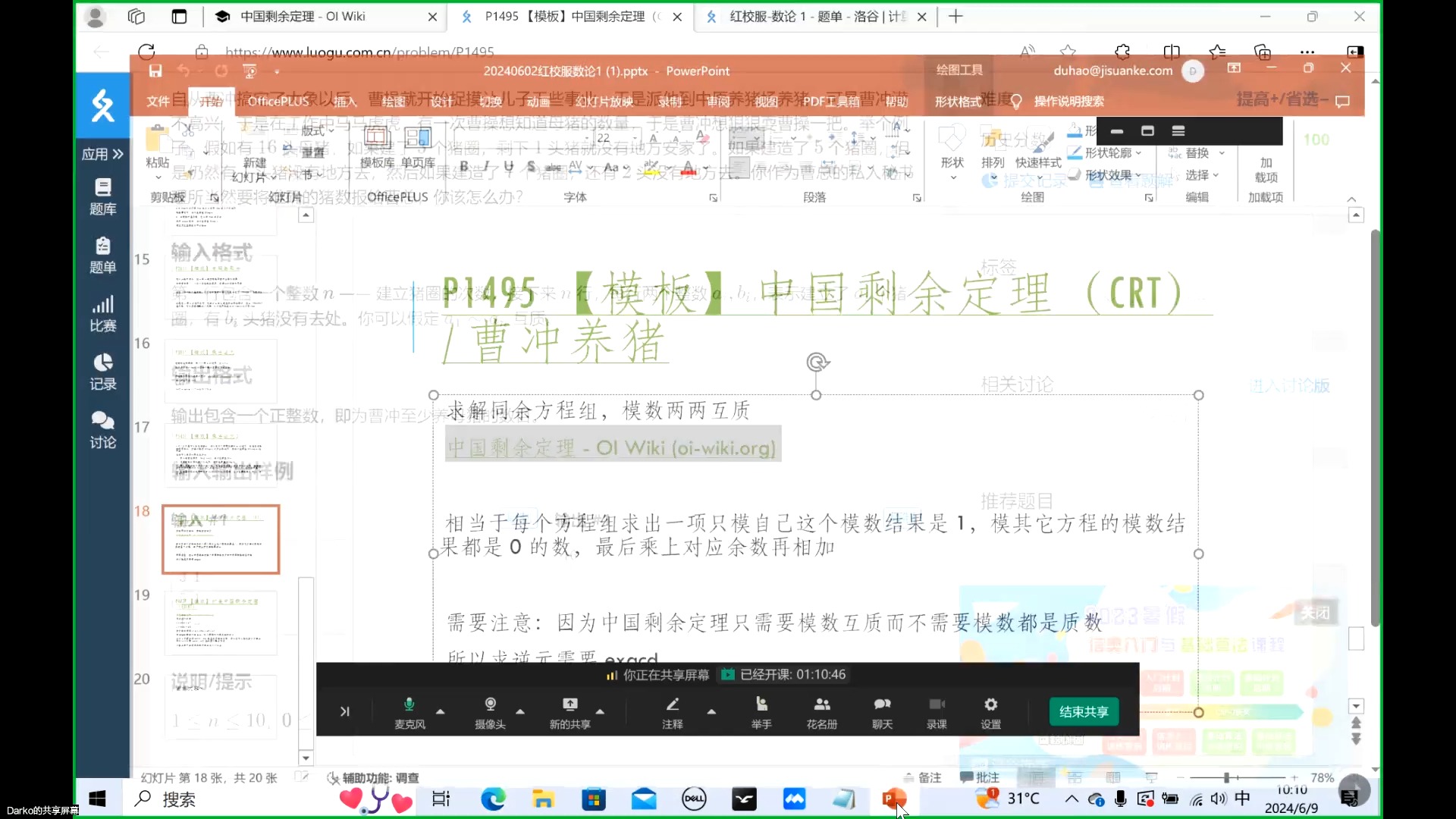Image resolution: width=1456 pixels, height=819 pixels.
Task: Open the 替换 replace option
Action: coord(1197,153)
